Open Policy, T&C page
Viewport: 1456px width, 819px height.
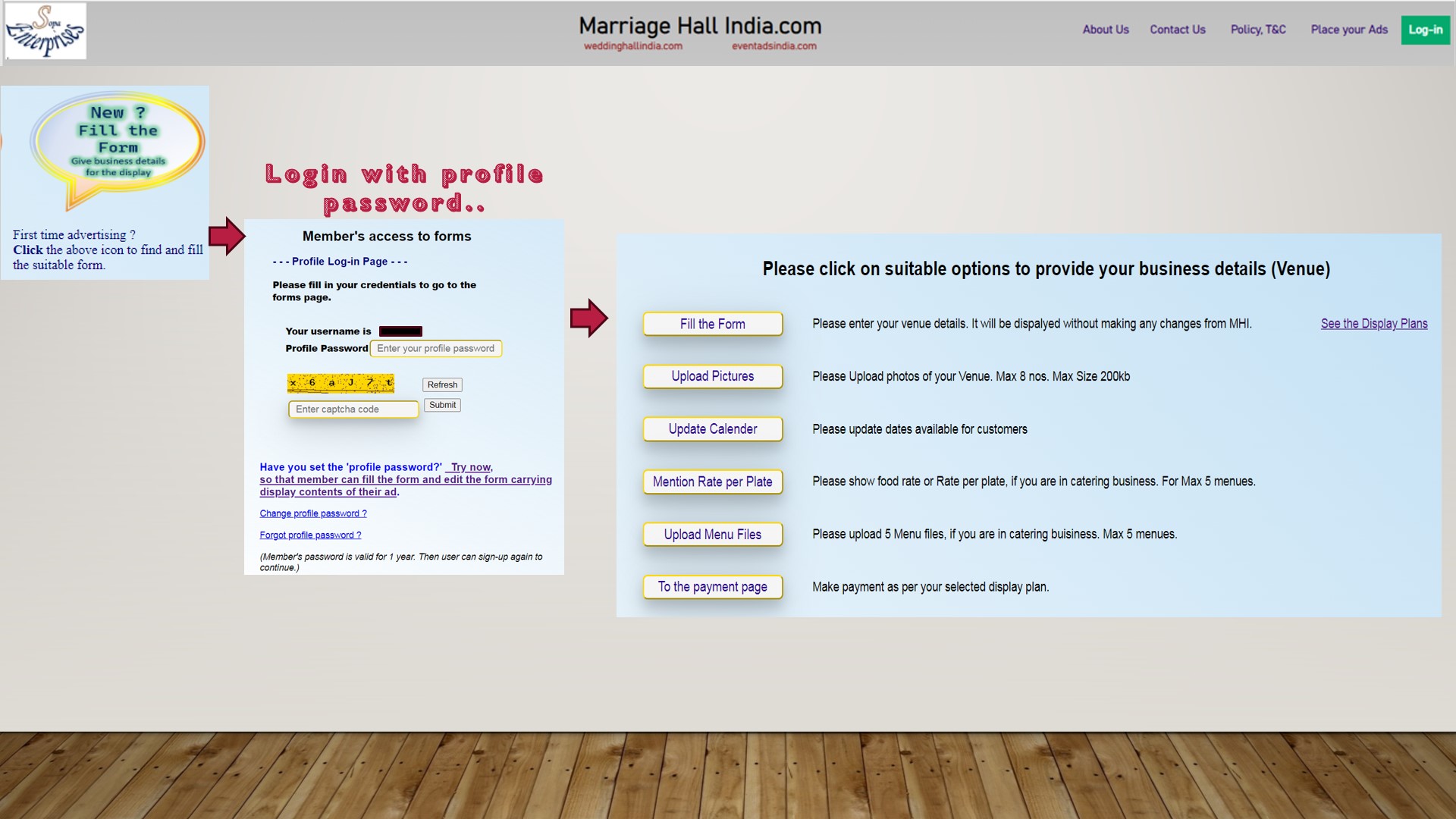pos(1258,30)
